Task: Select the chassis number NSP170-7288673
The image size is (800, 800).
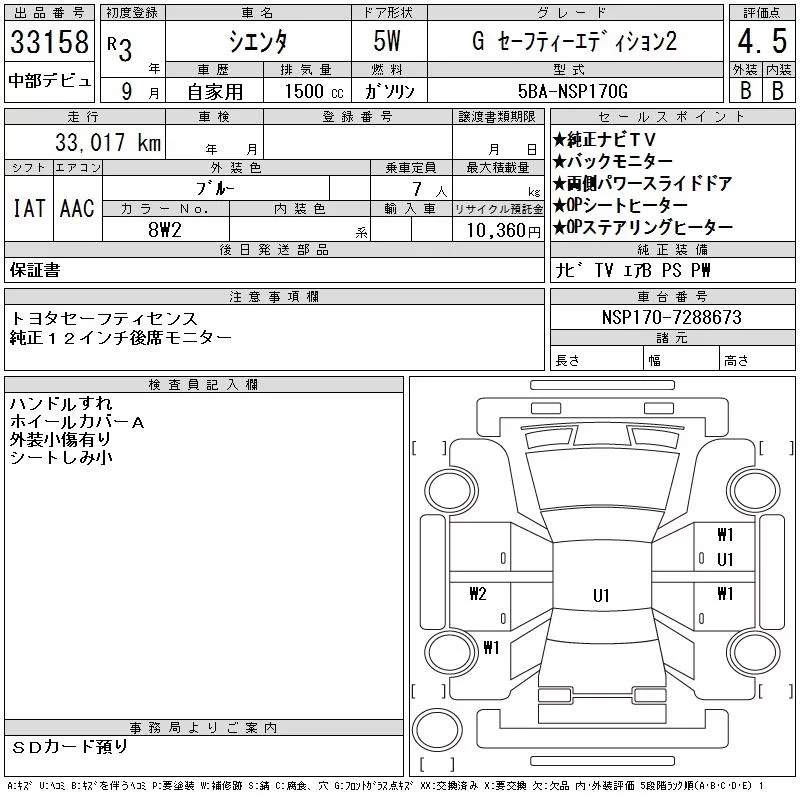Action: point(672,317)
